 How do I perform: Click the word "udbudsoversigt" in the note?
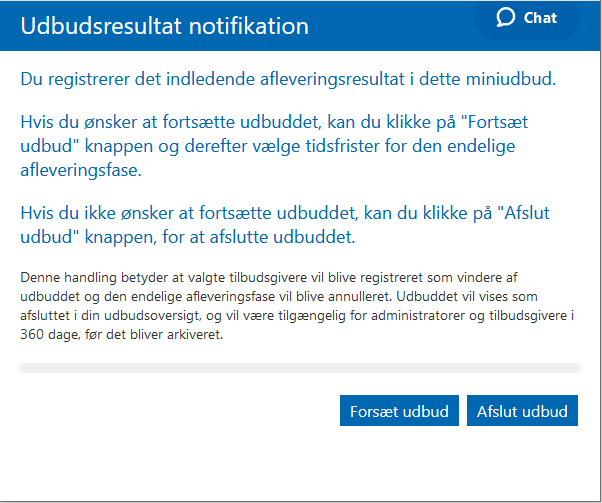coord(152,316)
